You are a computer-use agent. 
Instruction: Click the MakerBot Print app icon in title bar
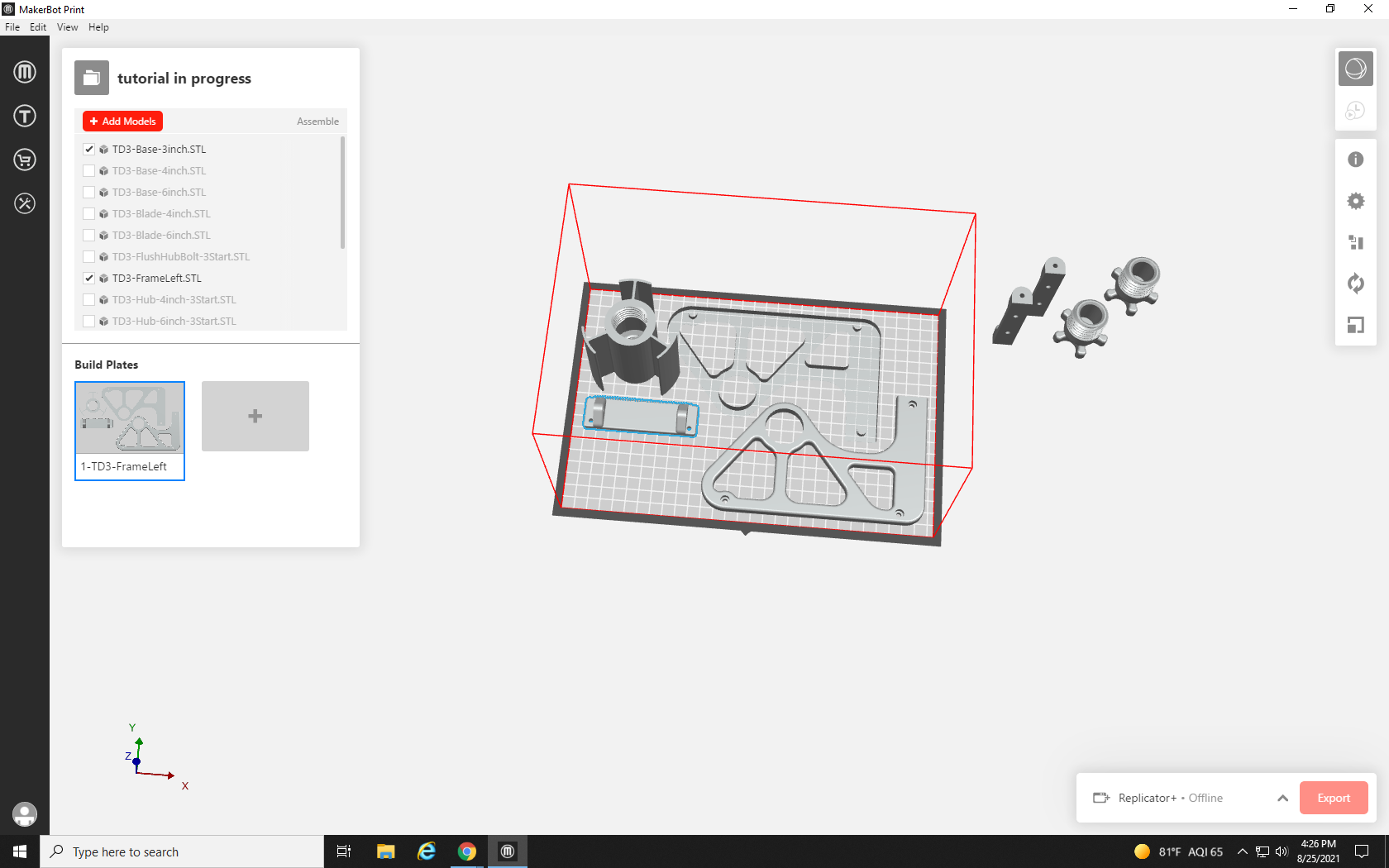8,9
